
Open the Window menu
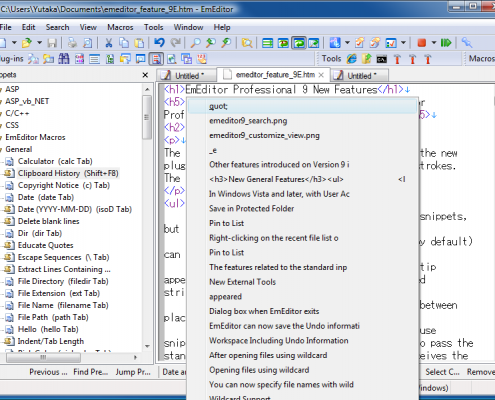(188, 27)
